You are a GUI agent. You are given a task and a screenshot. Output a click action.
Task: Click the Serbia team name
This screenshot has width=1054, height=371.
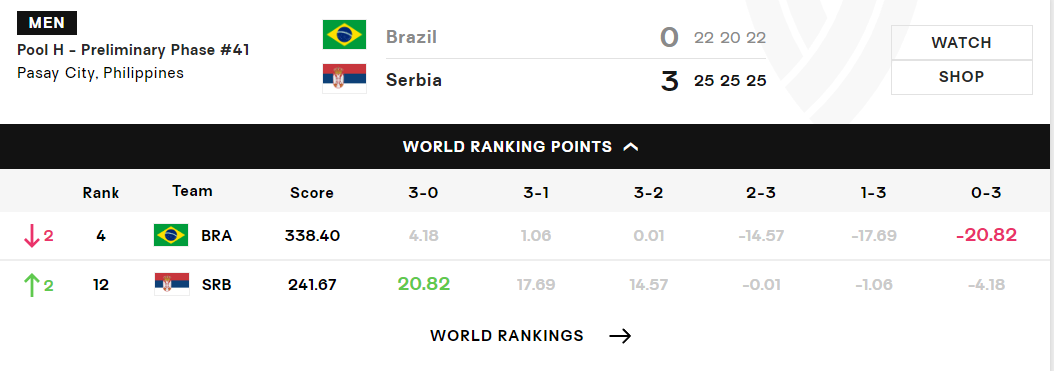pyautogui.click(x=414, y=80)
